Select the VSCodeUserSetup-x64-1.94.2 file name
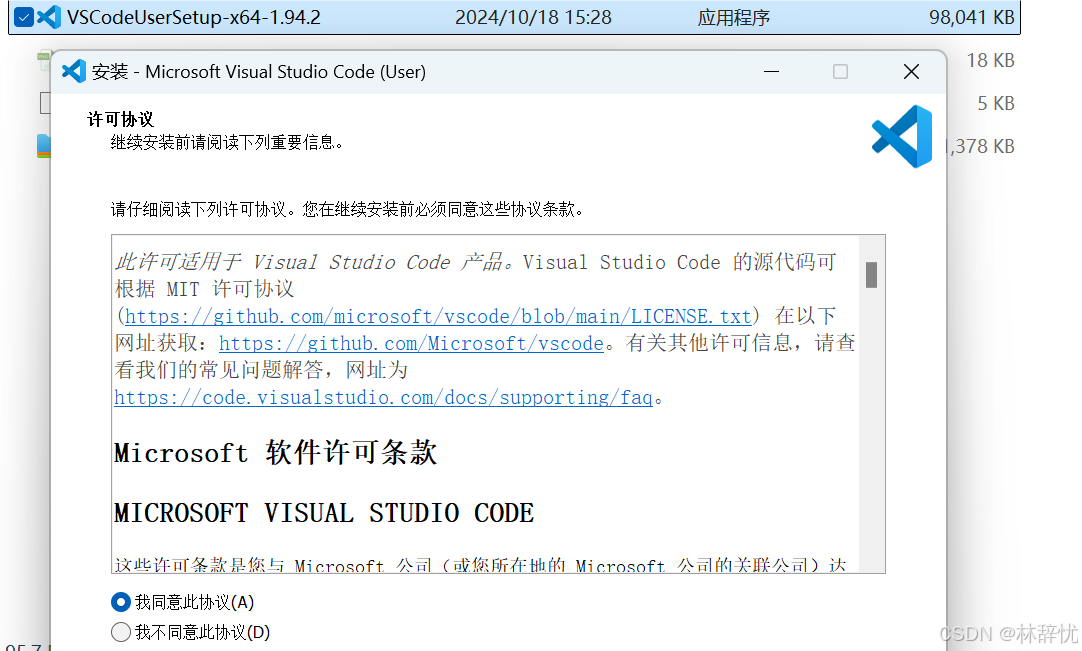 point(194,17)
